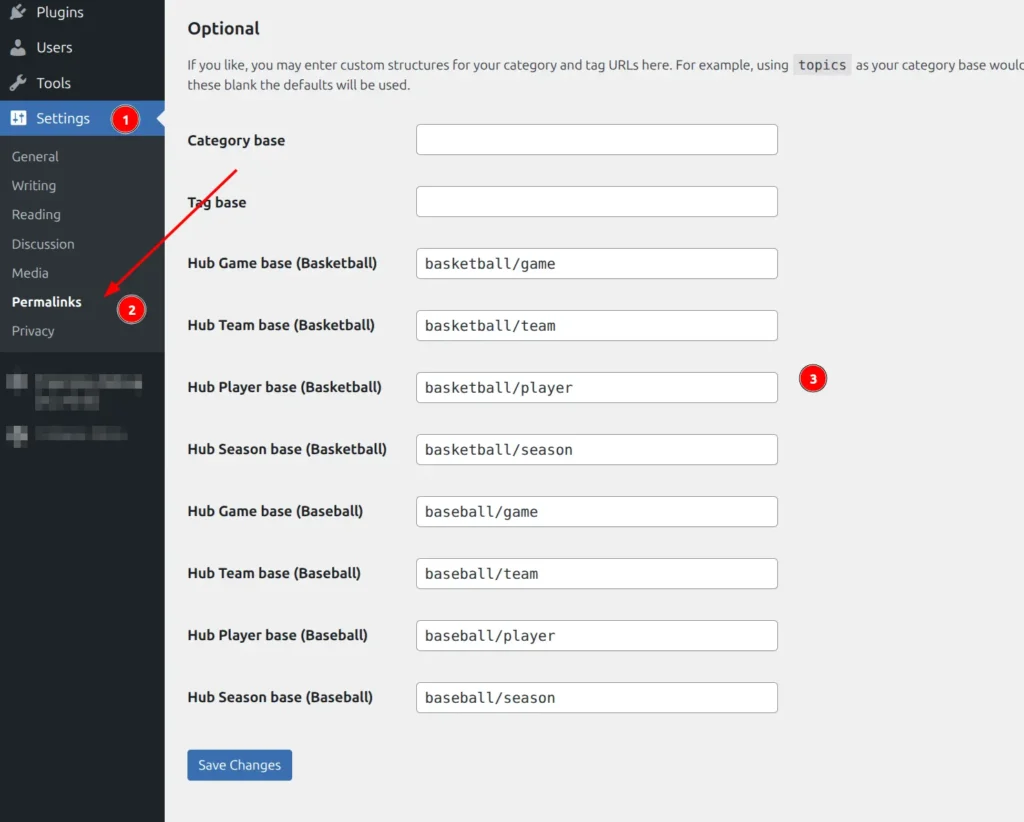
Task: Go to Reading settings
Action: pos(36,215)
